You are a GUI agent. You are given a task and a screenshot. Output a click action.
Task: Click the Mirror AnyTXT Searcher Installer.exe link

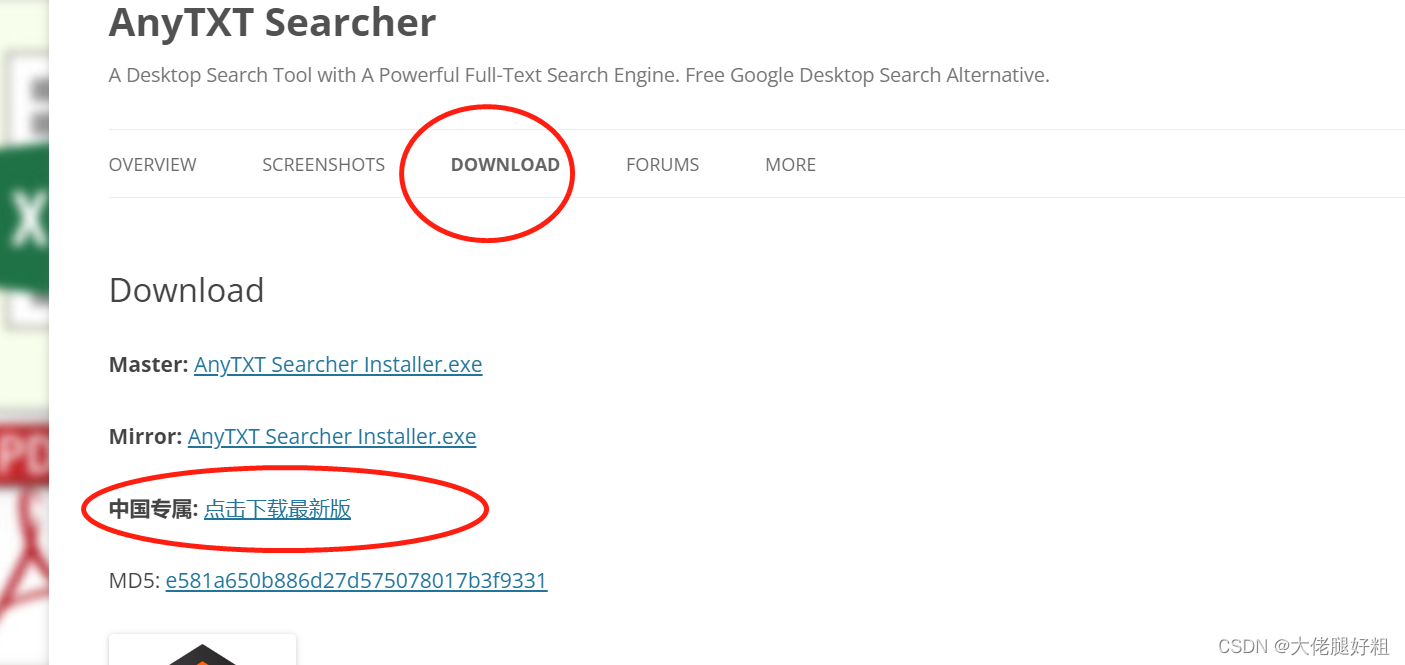pos(332,437)
